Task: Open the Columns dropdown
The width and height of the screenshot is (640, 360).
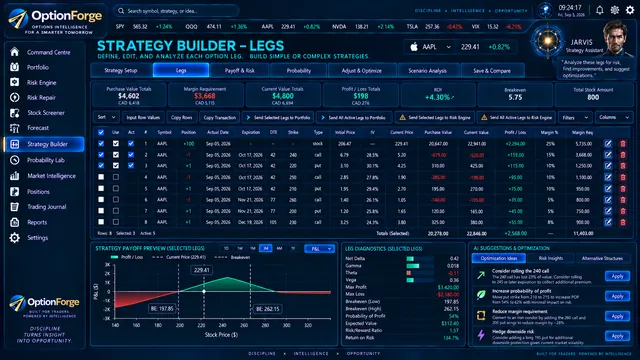Action: [x=614, y=118]
